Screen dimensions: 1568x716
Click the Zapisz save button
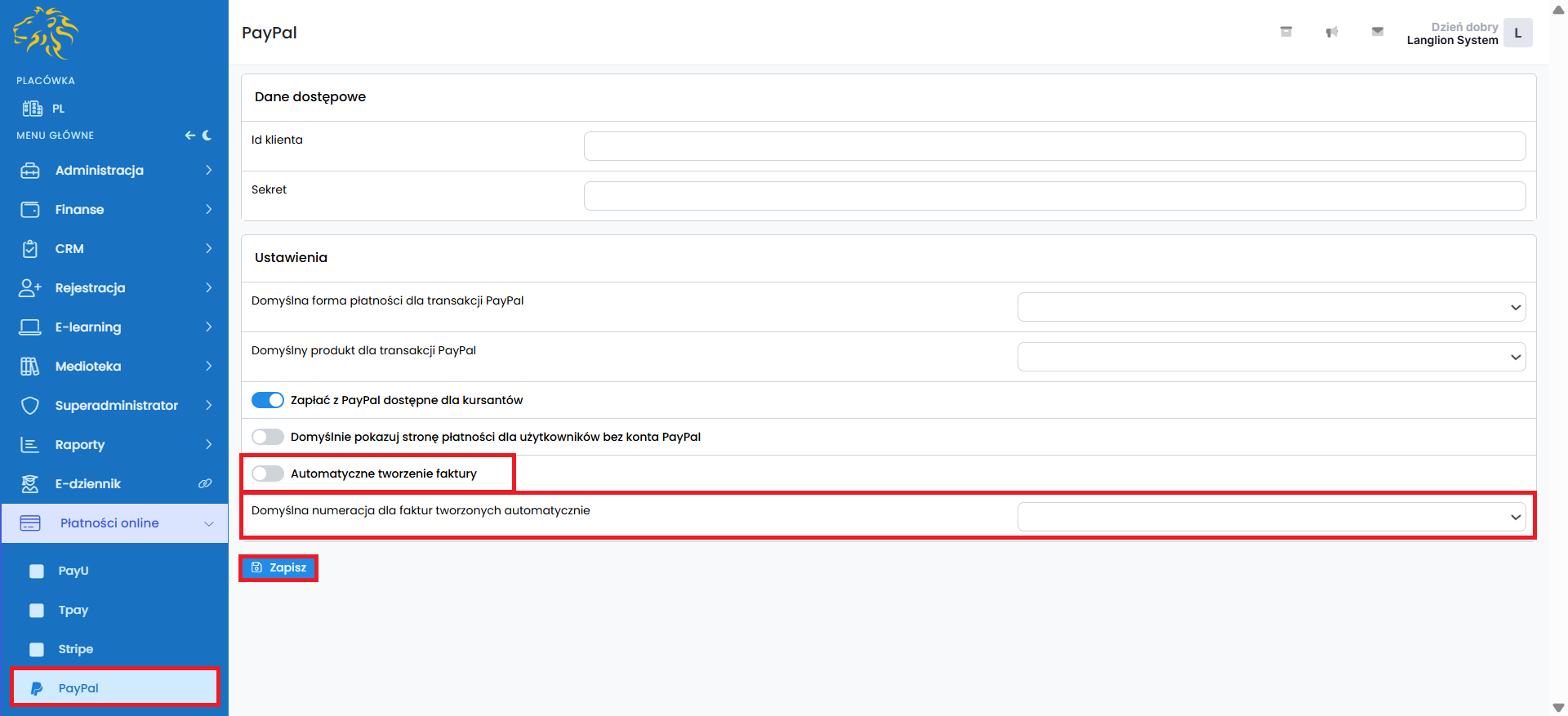coord(278,567)
